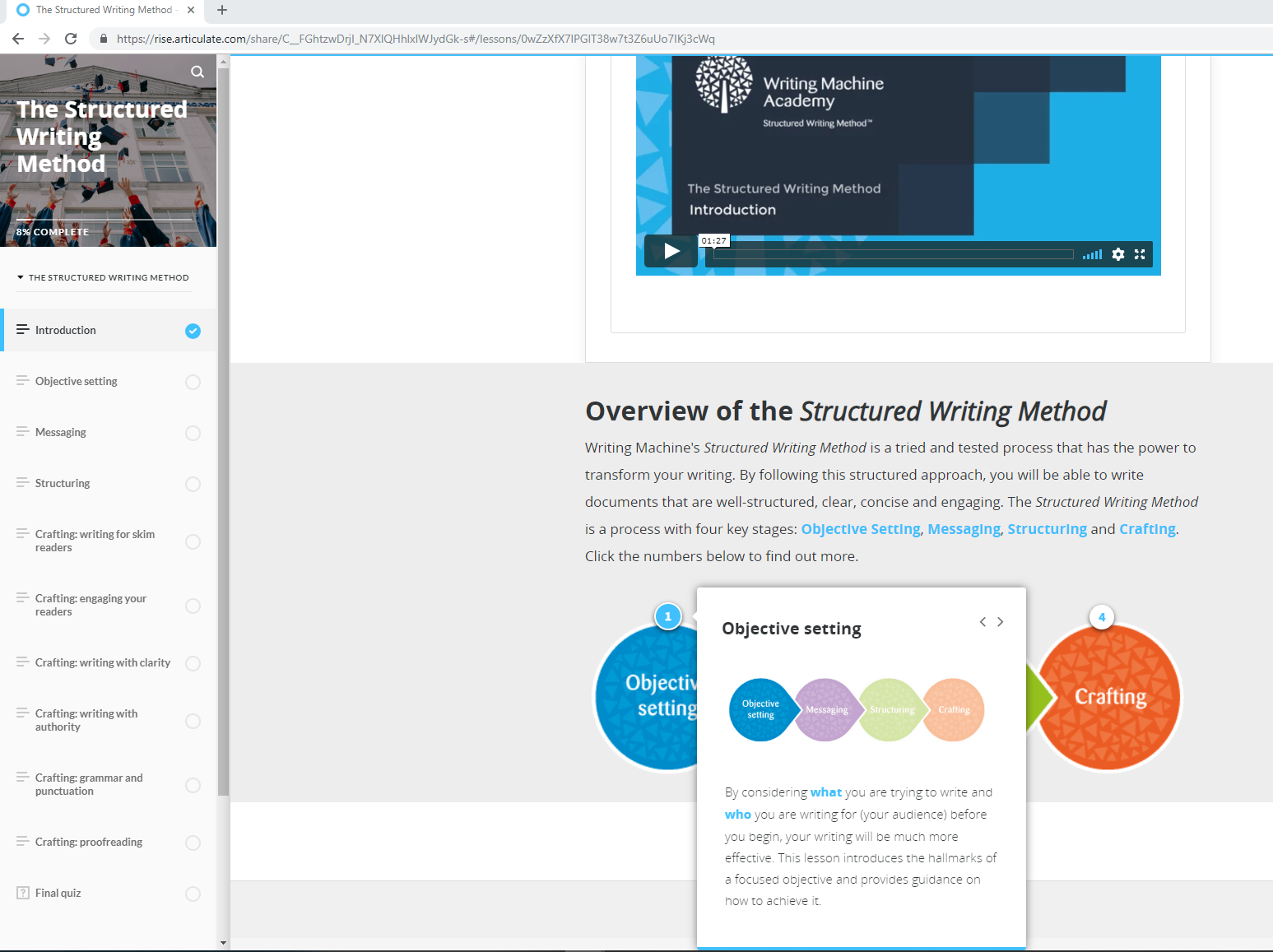
Task: Adjust the video volume bars
Action: pyautogui.click(x=1092, y=255)
